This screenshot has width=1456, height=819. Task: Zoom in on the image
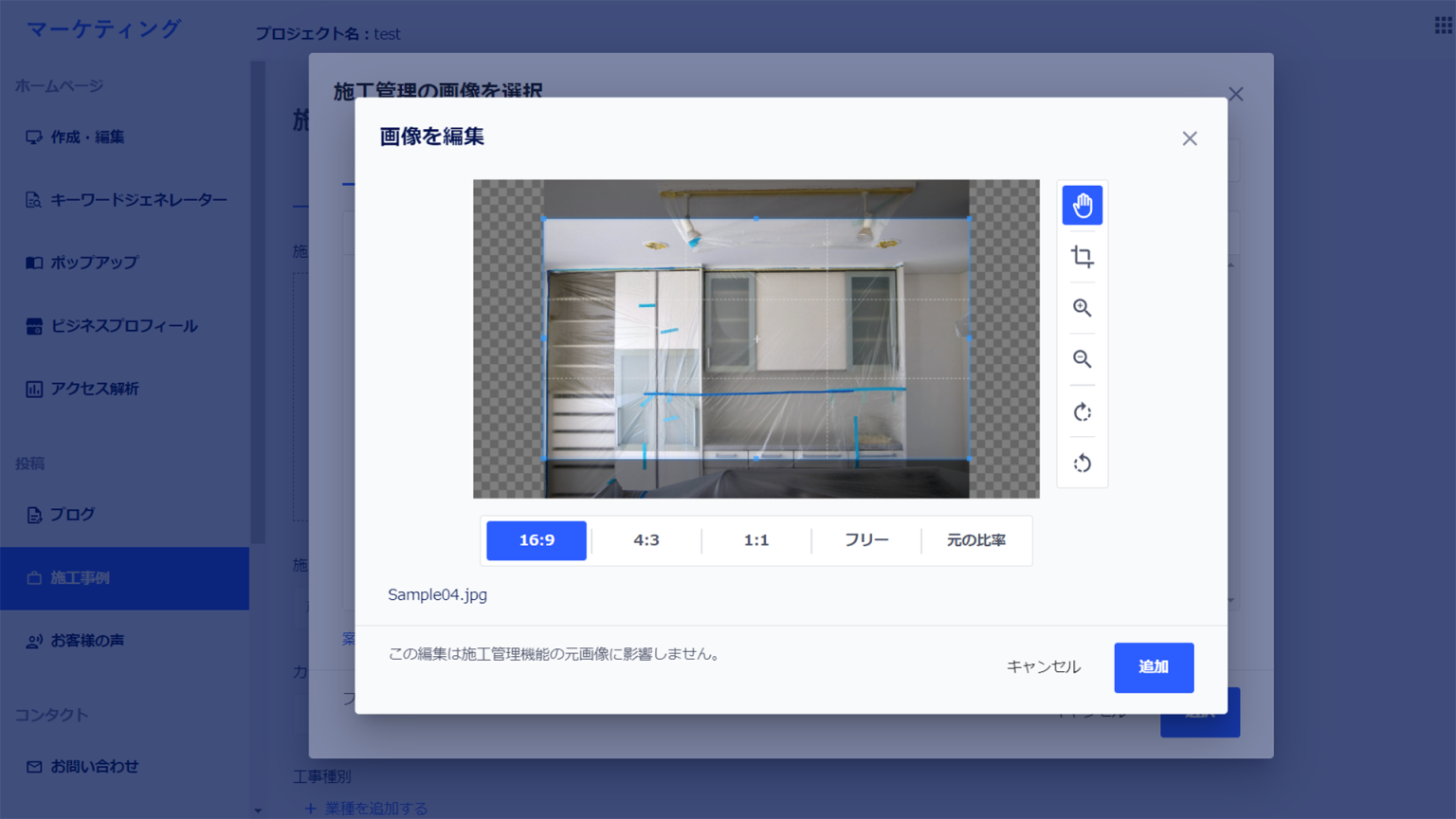(x=1082, y=308)
